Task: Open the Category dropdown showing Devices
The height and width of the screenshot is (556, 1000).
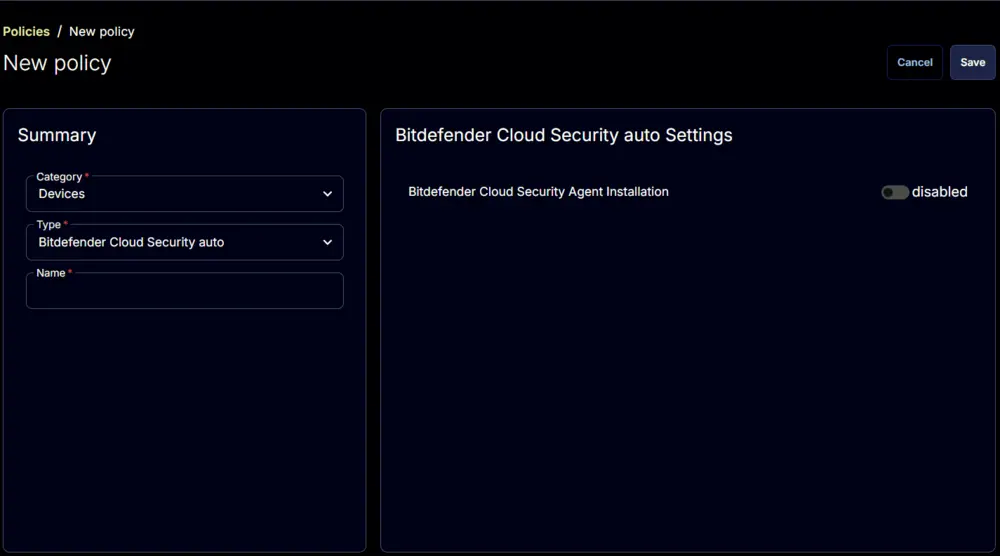Action: coord(185,193)
